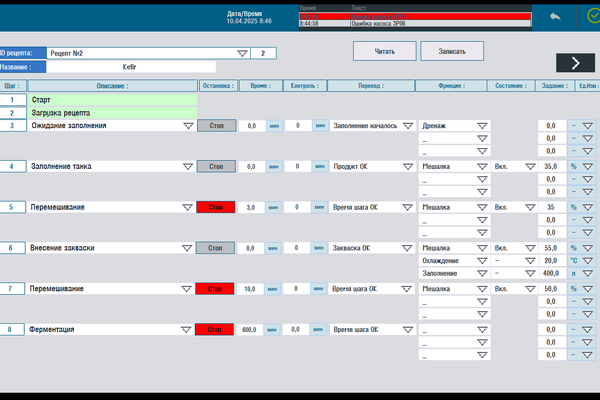600x400 pixels.
Task: Click the checkmark acknowledge icon in header
Action: [589, 17]
